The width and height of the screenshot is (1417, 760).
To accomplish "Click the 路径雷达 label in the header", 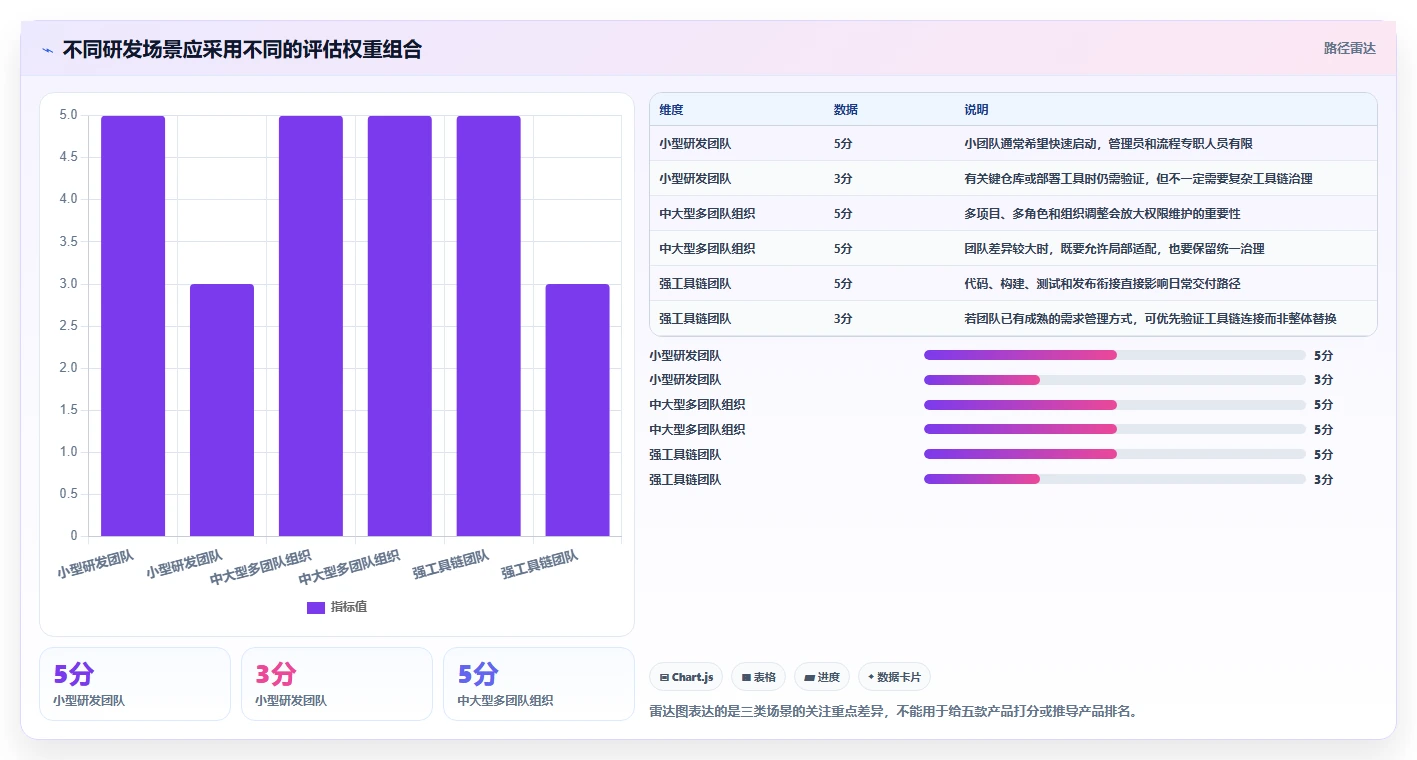I will tap(1350, 48).
